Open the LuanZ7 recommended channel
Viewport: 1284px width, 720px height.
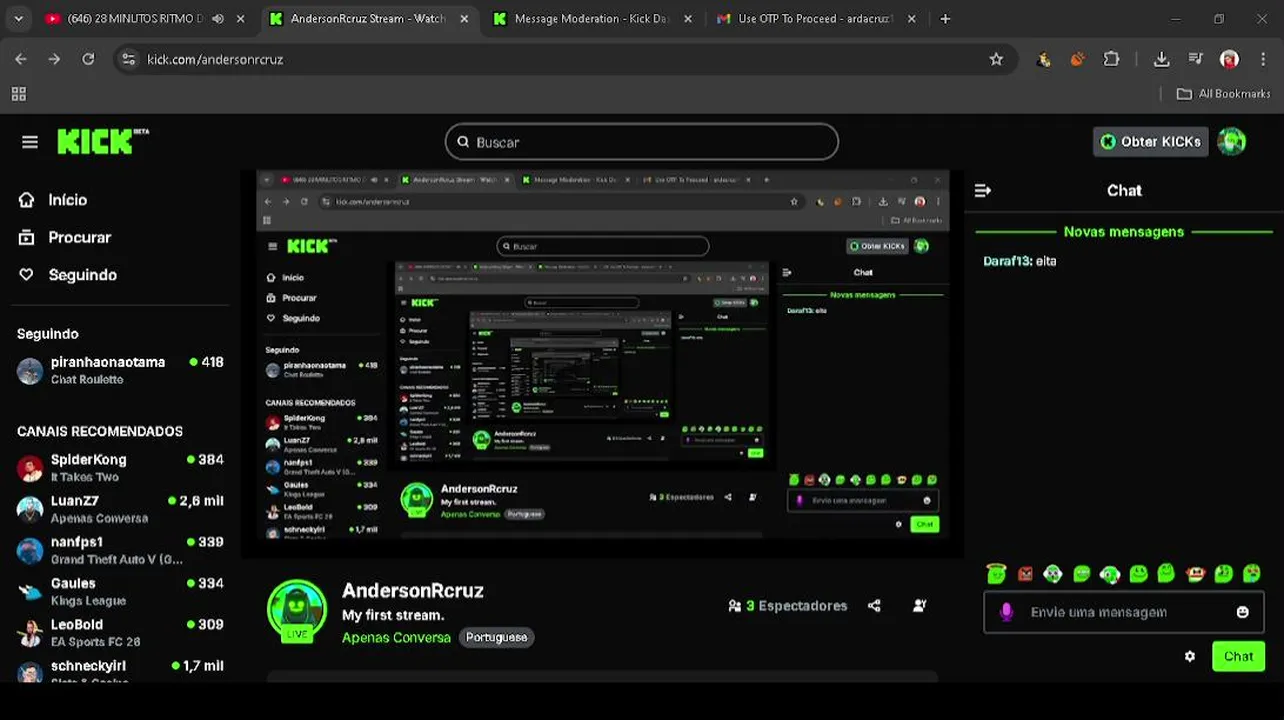(x=120, y=509)
